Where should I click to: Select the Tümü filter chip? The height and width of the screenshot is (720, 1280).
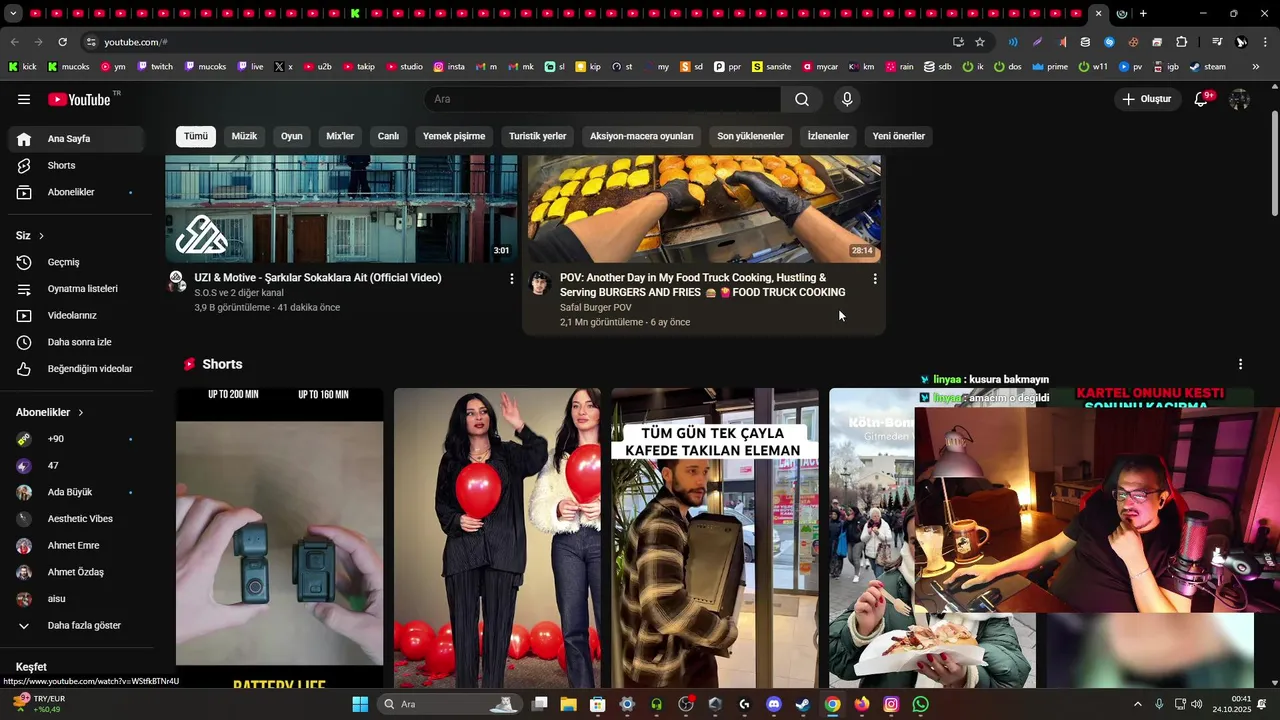(196, 136)
